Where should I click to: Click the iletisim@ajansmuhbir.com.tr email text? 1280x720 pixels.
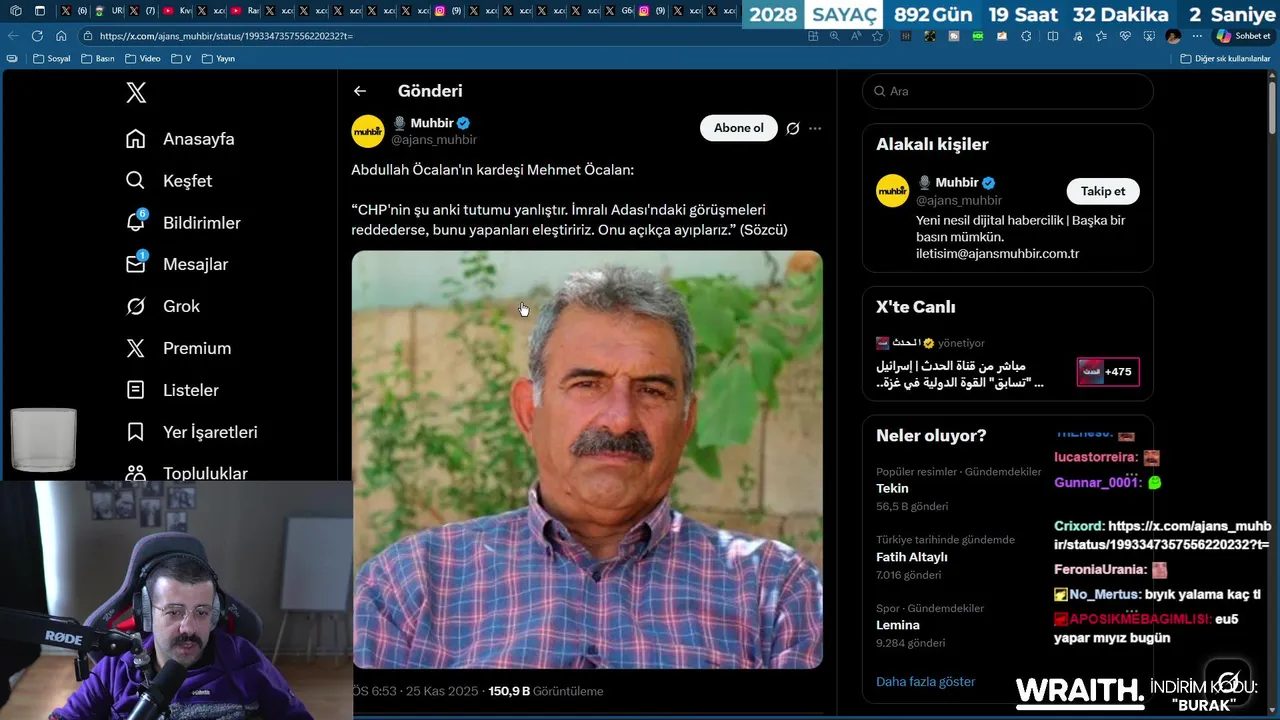point(997,254)
